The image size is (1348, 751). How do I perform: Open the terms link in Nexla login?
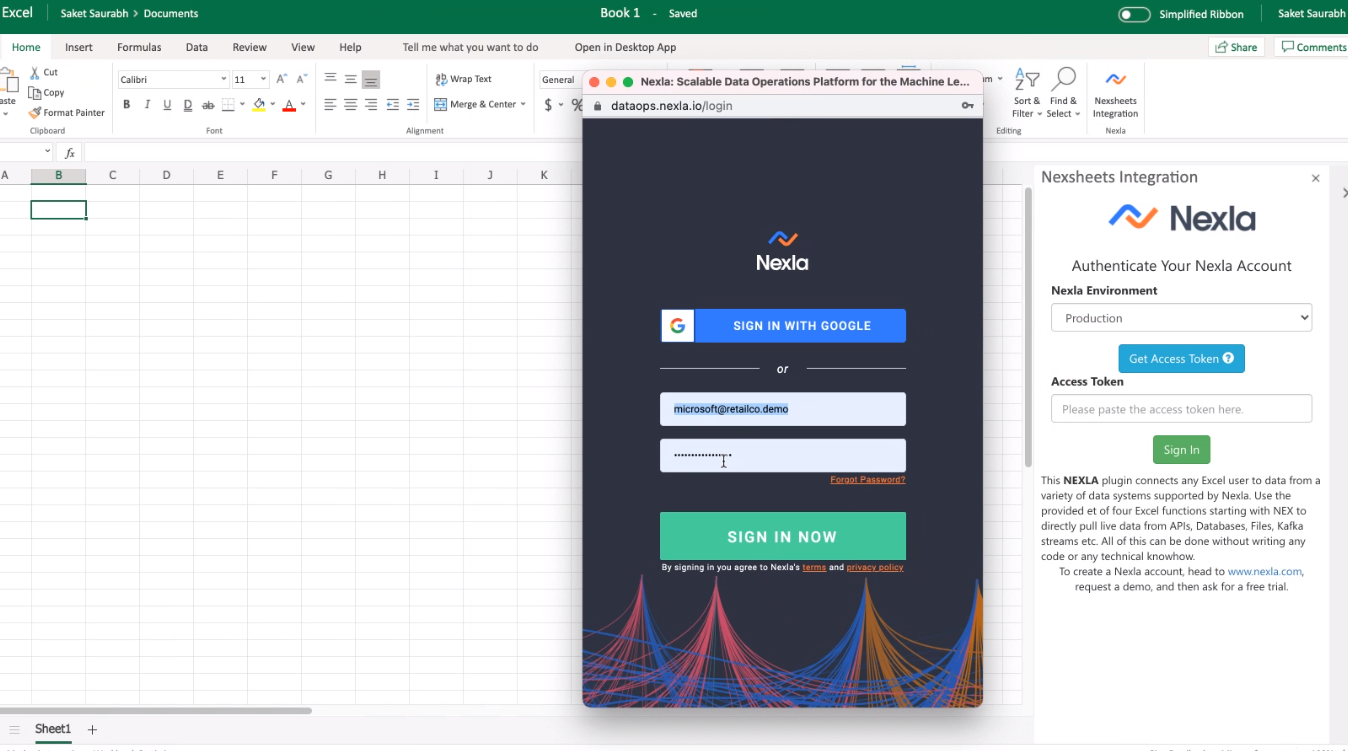[814, 568]
